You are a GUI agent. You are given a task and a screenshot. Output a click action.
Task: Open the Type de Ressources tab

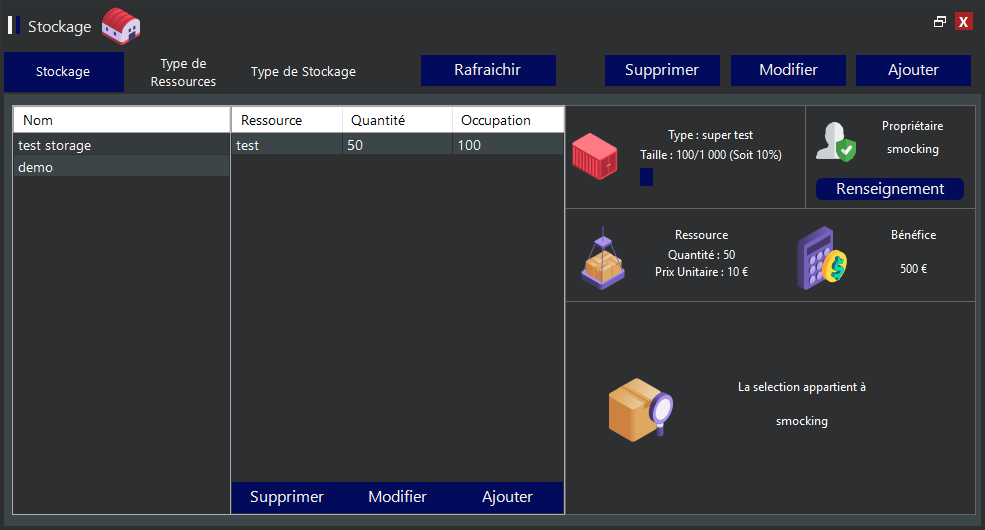(x=183, y=72)
